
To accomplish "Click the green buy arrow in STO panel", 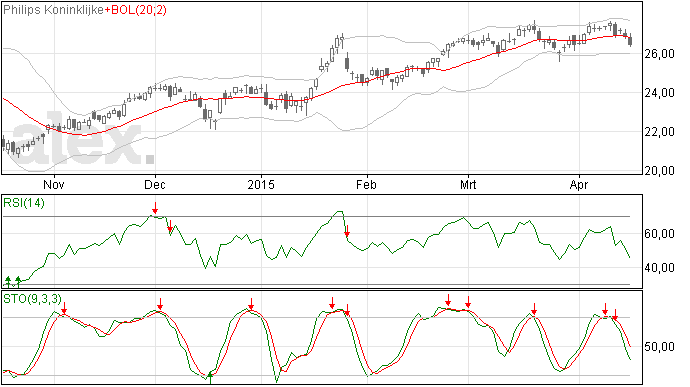I will (210, 378).
